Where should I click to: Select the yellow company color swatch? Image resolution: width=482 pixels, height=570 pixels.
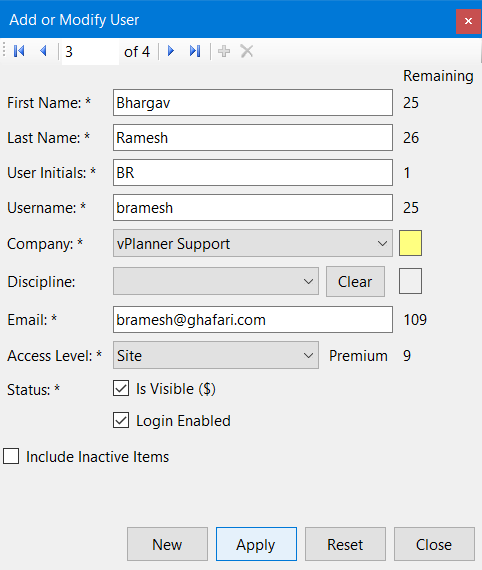(410, 243)
